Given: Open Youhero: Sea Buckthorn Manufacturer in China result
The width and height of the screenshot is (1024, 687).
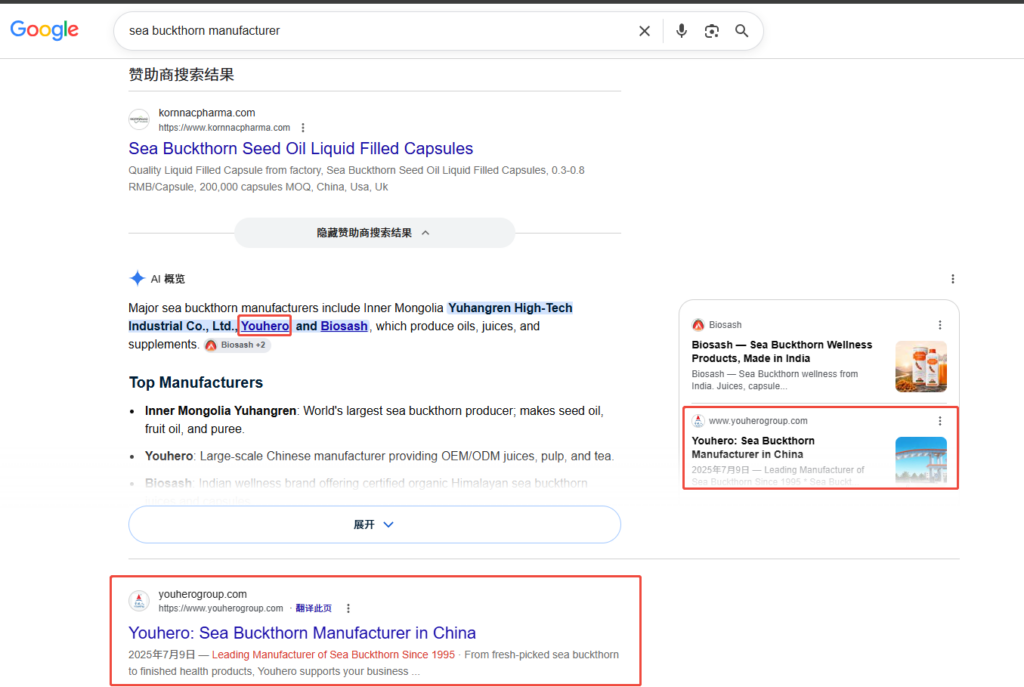Looking at the screenshot, I should coord(302,633).
